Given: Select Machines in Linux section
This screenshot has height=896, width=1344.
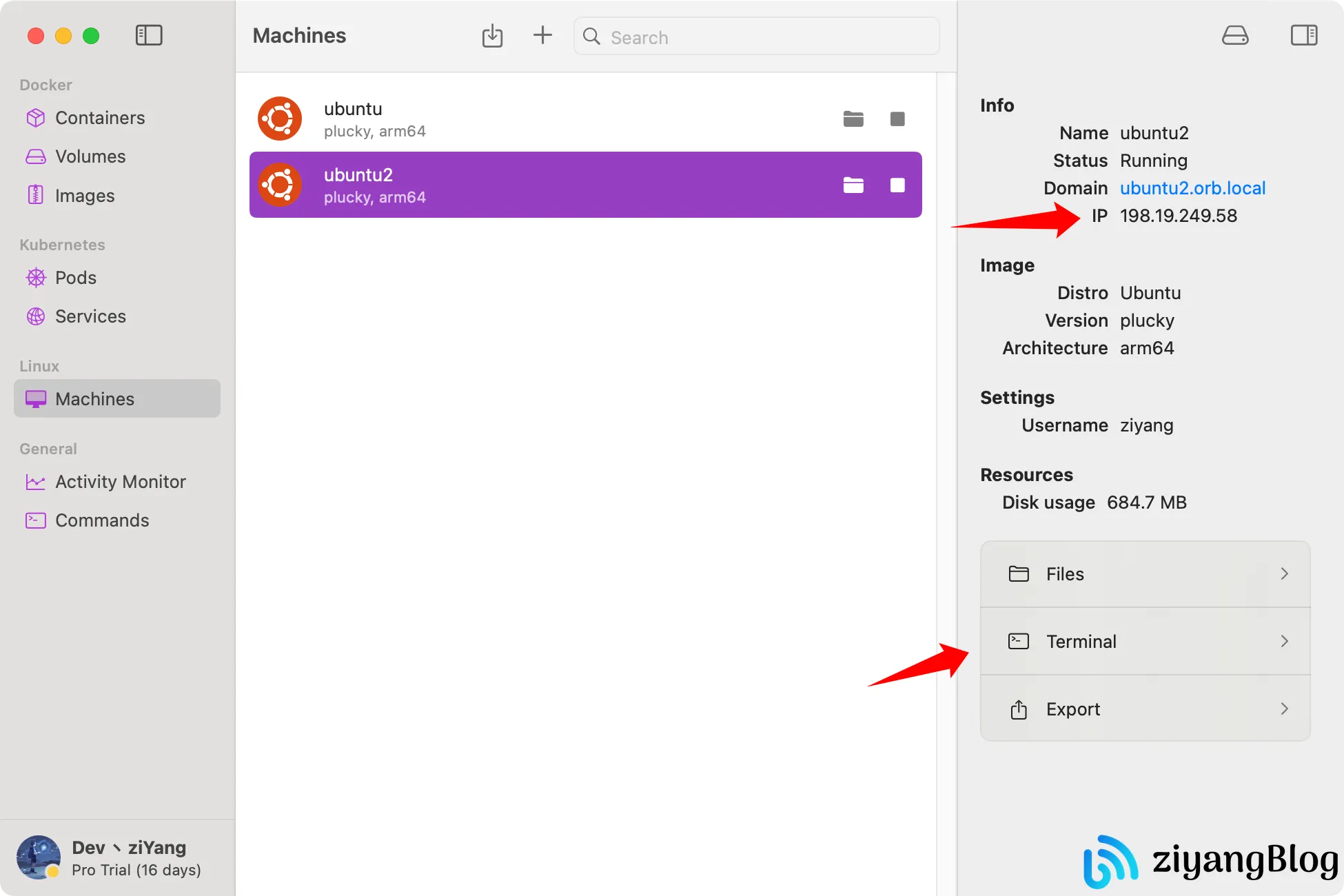Looking at the screenshot, I should [x=117, y=398].
